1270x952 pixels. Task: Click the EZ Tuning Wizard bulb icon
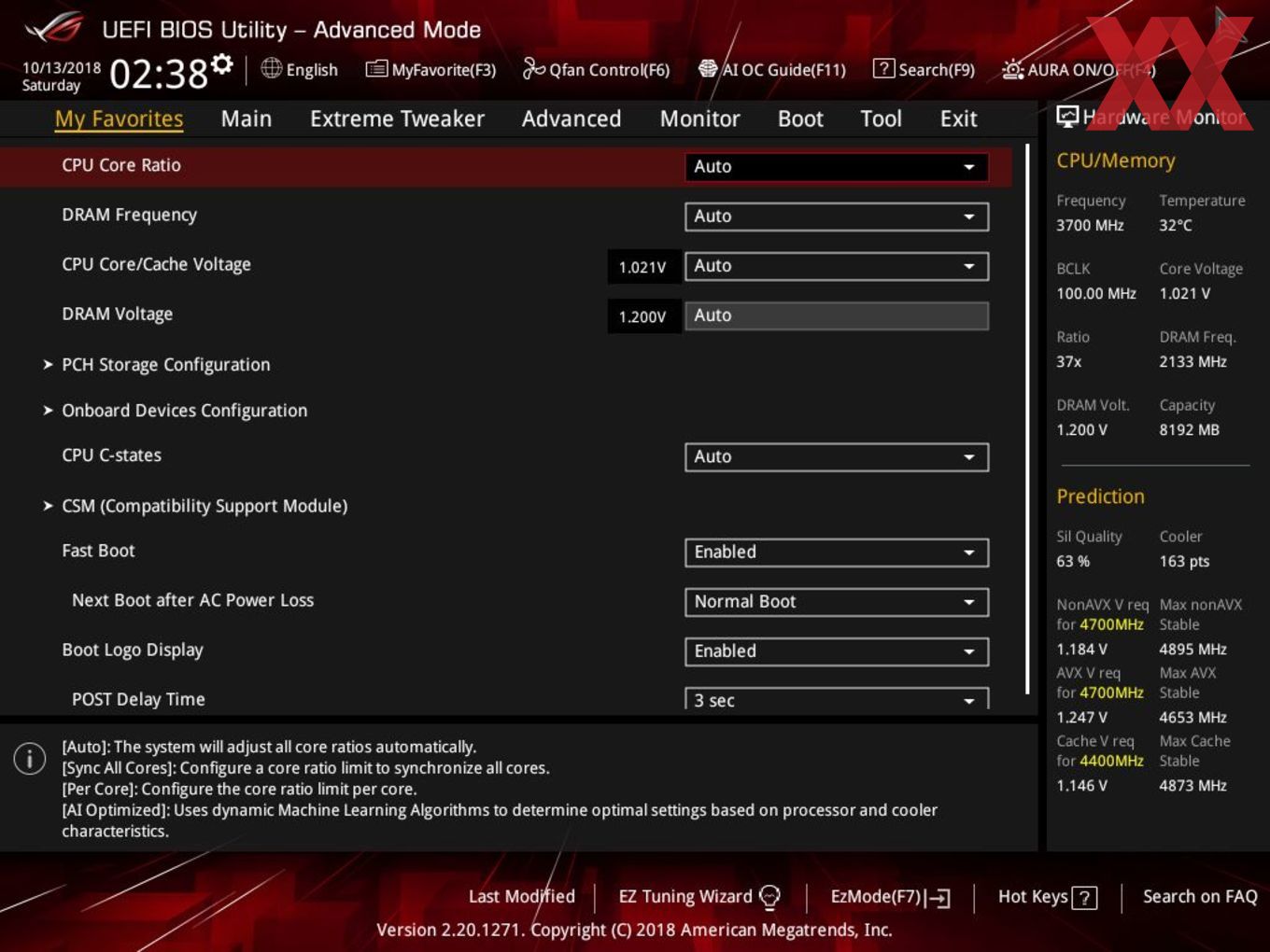click(769, 897)
